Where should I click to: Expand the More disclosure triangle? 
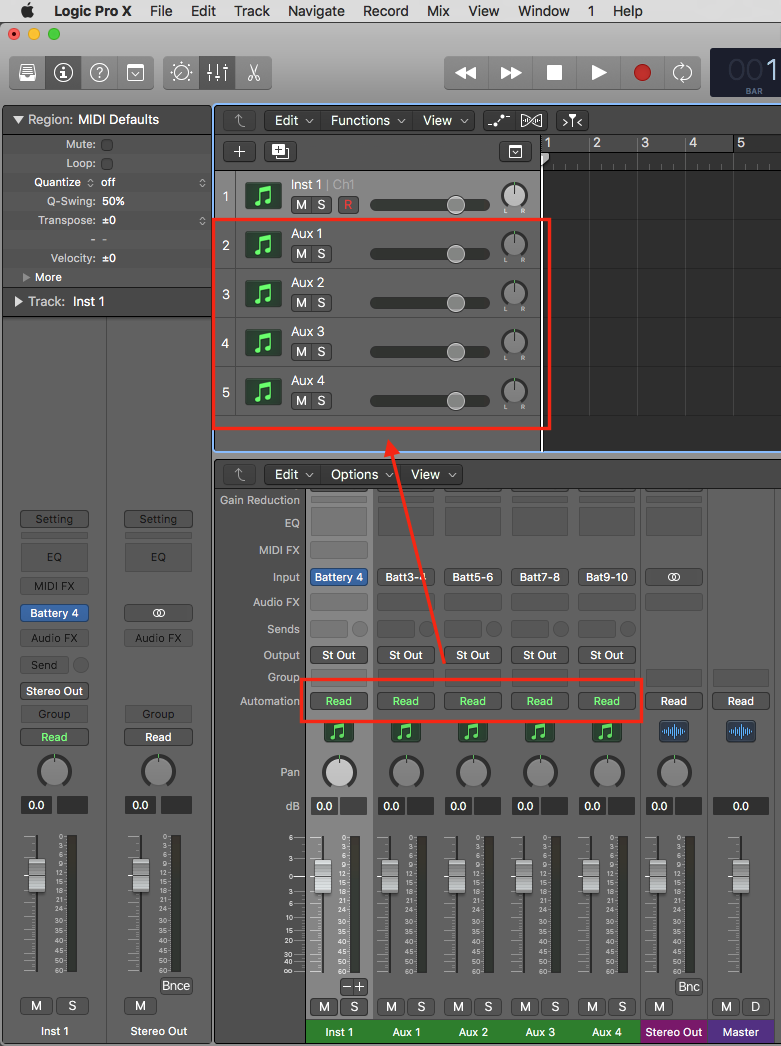(x=27, y=277)
